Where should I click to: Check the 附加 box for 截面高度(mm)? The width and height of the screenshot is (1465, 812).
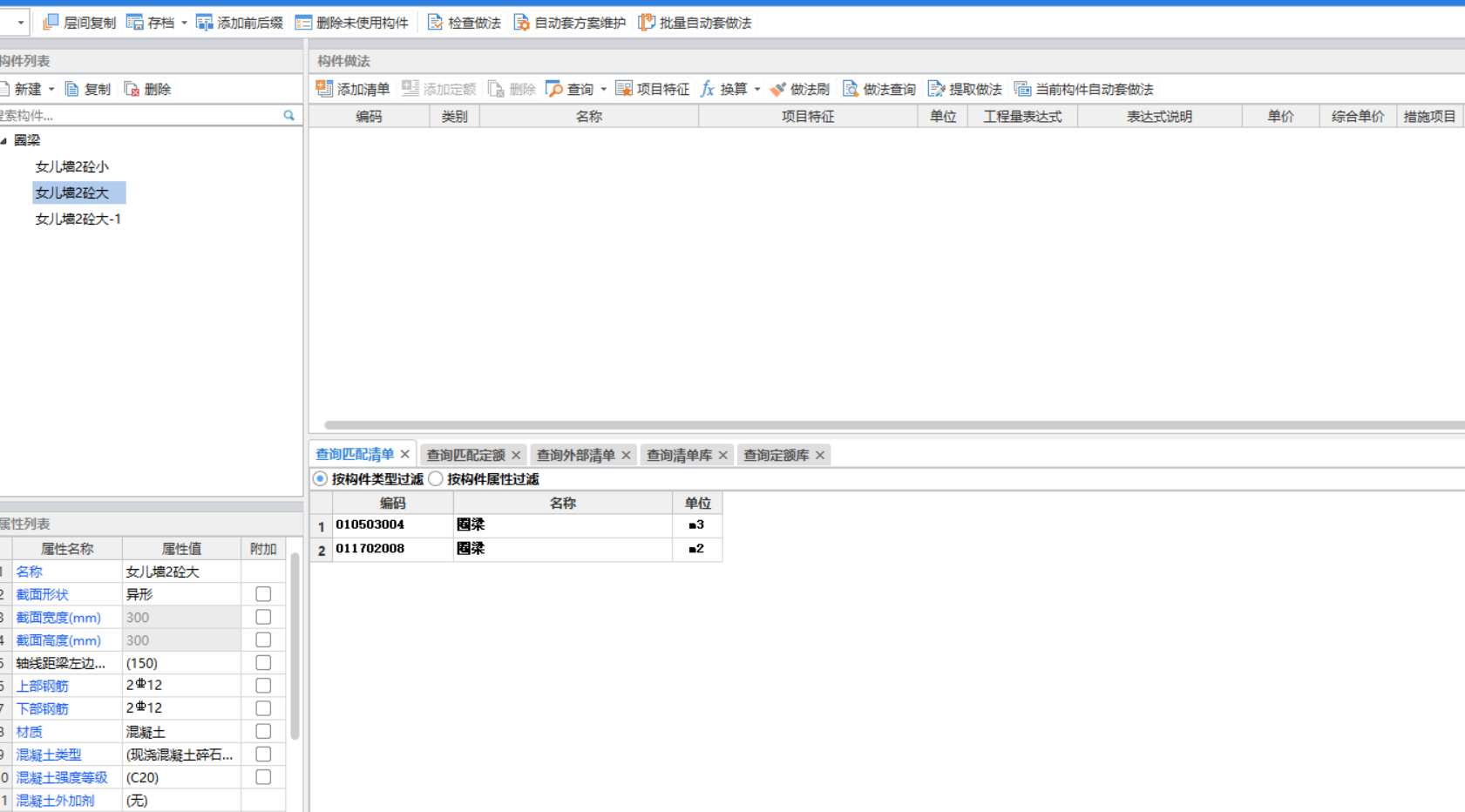pos(263,639)
